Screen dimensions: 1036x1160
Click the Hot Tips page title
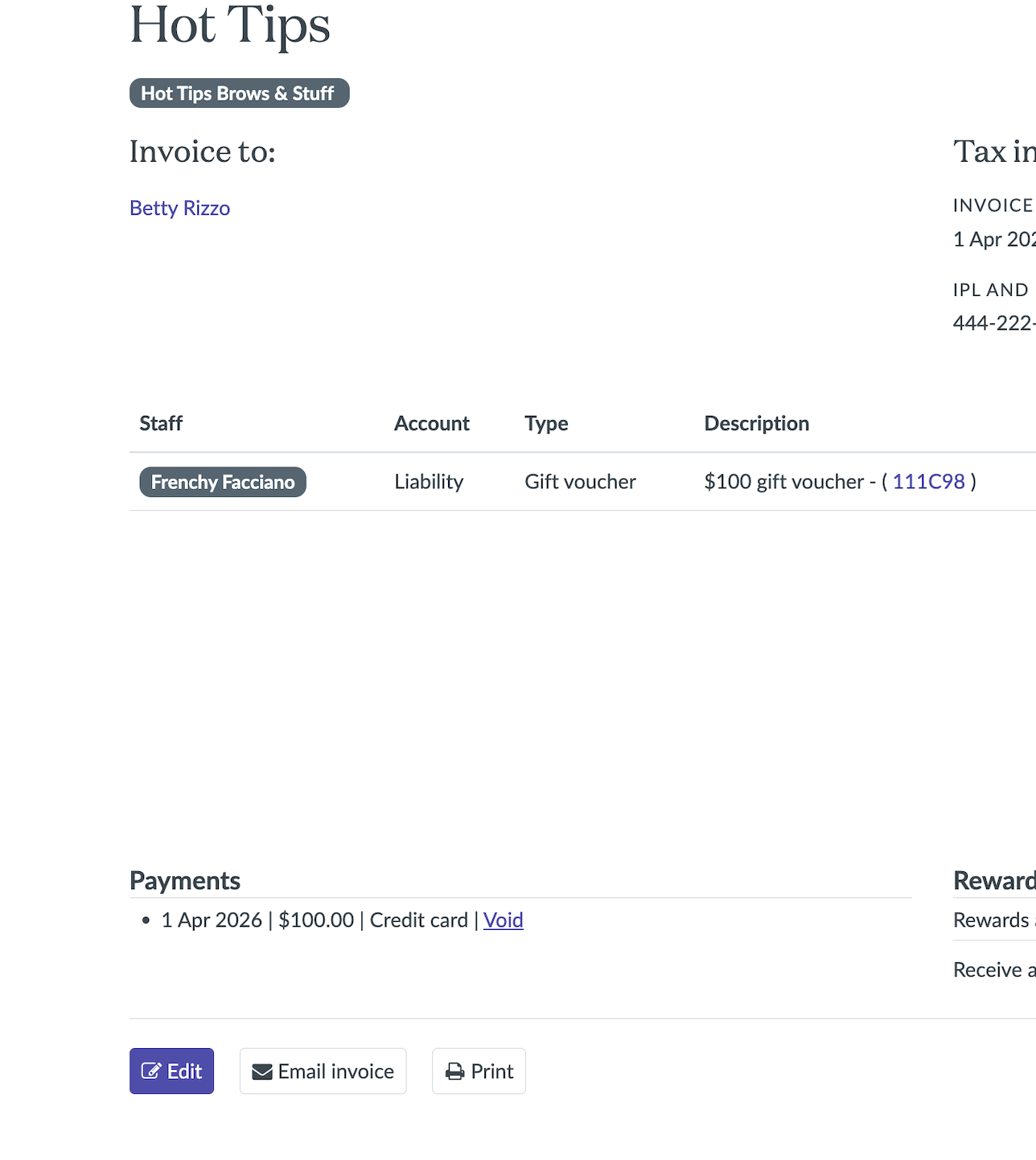230,26
